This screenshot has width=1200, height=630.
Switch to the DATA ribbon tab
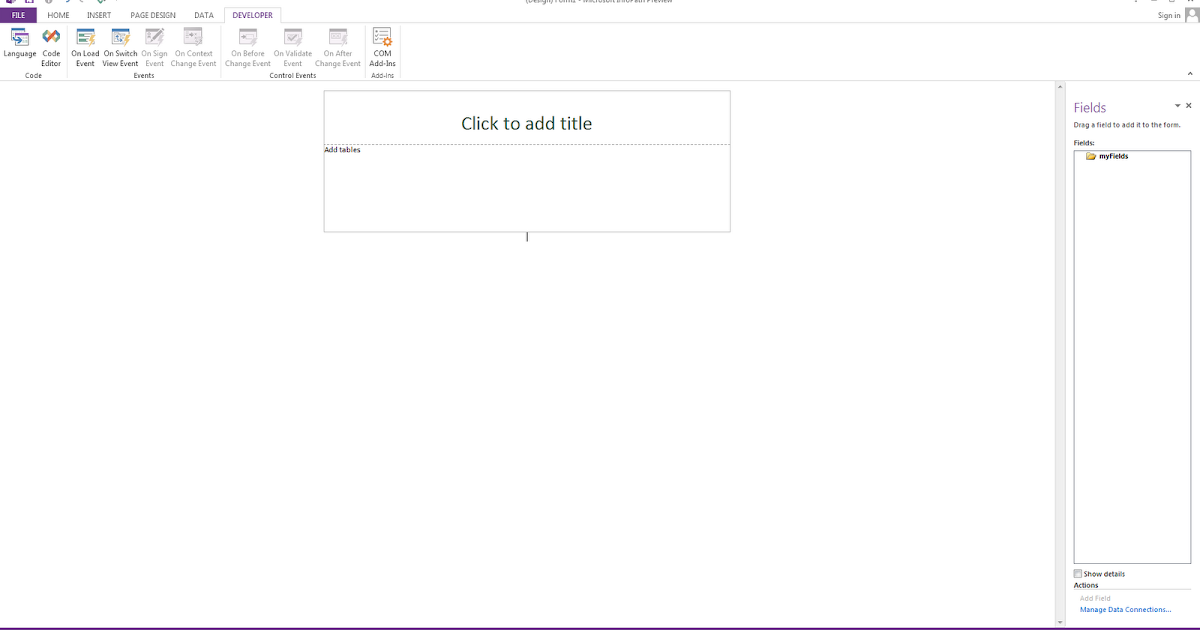click(x=204, y=15)
